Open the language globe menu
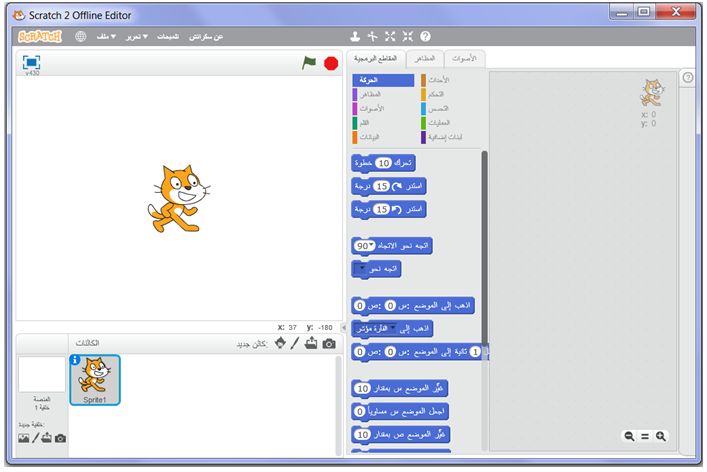The width and height of the screenshot is (707, 472). (81, 37)
